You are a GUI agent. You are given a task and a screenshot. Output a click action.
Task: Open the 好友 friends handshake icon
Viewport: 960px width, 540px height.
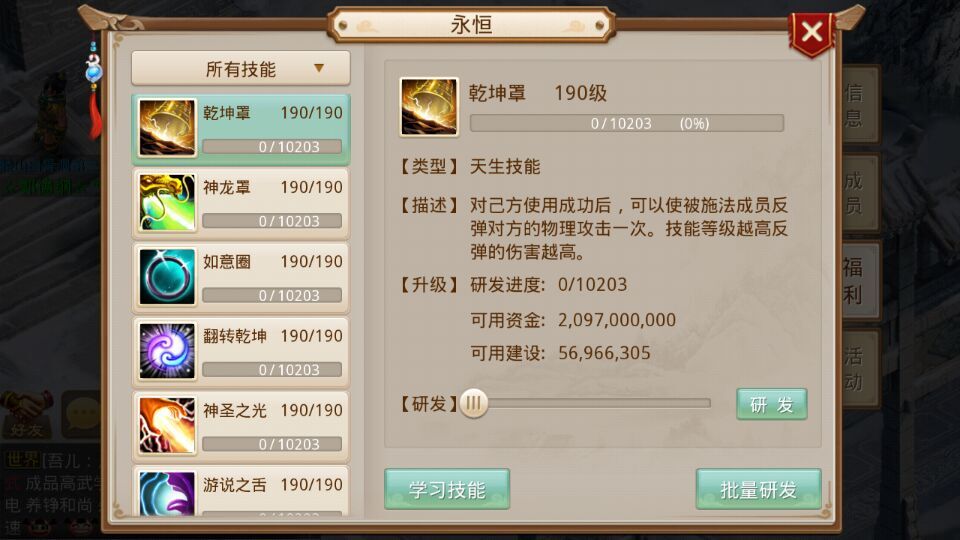pos(26,414)
